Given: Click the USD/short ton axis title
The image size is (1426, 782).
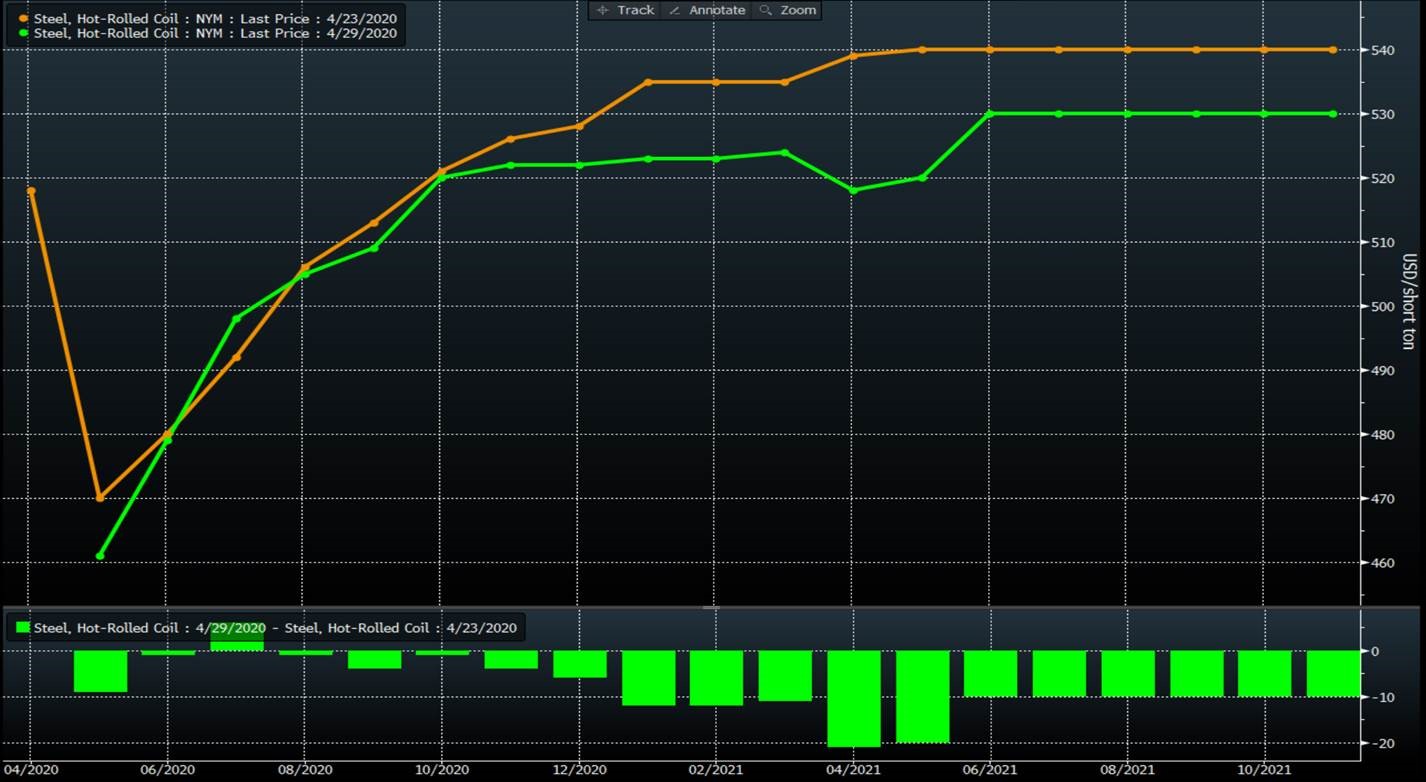Looking at the screenshot, I should coord(1408,300).
